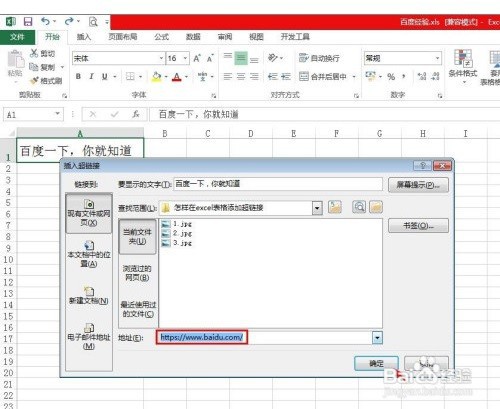Select 电子邮件地址 link-to option
This screenshot has height=409, width=500.
pyautogui.click(x=89, y=337)
